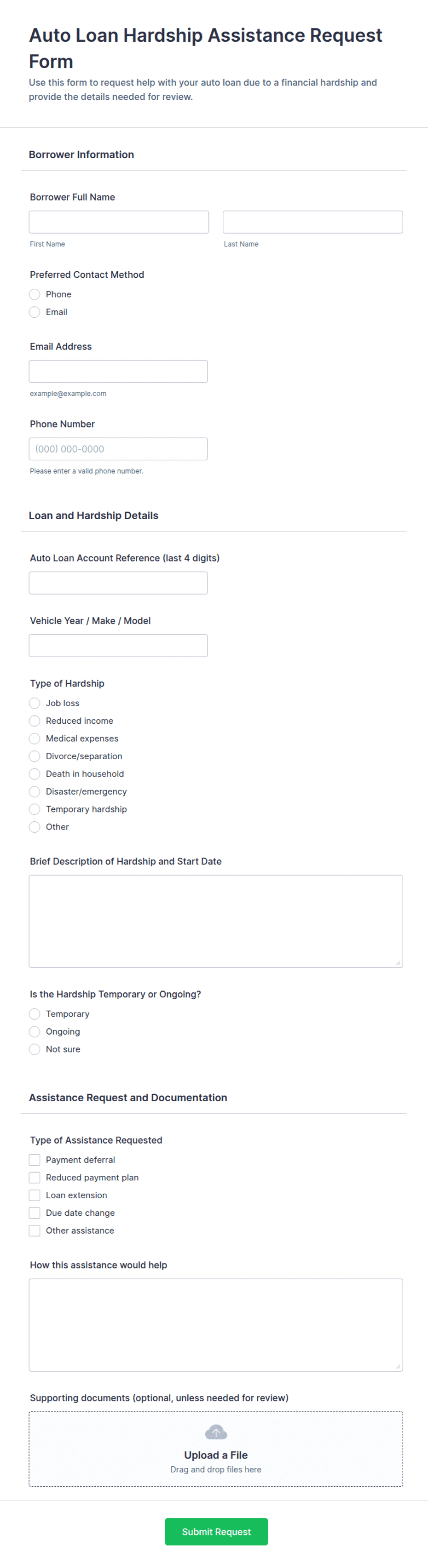Focus the Phone Number field
428x1568 pixels.
(118, 449)
